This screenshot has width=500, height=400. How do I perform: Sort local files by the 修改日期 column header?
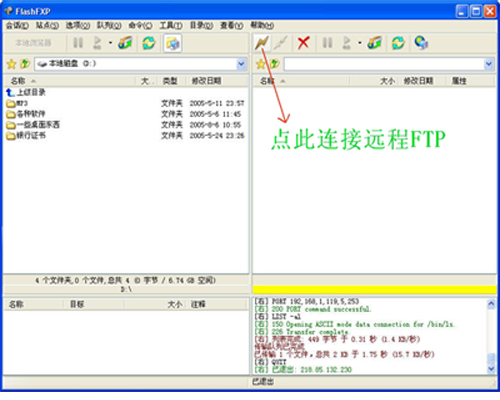pos(217,81)
